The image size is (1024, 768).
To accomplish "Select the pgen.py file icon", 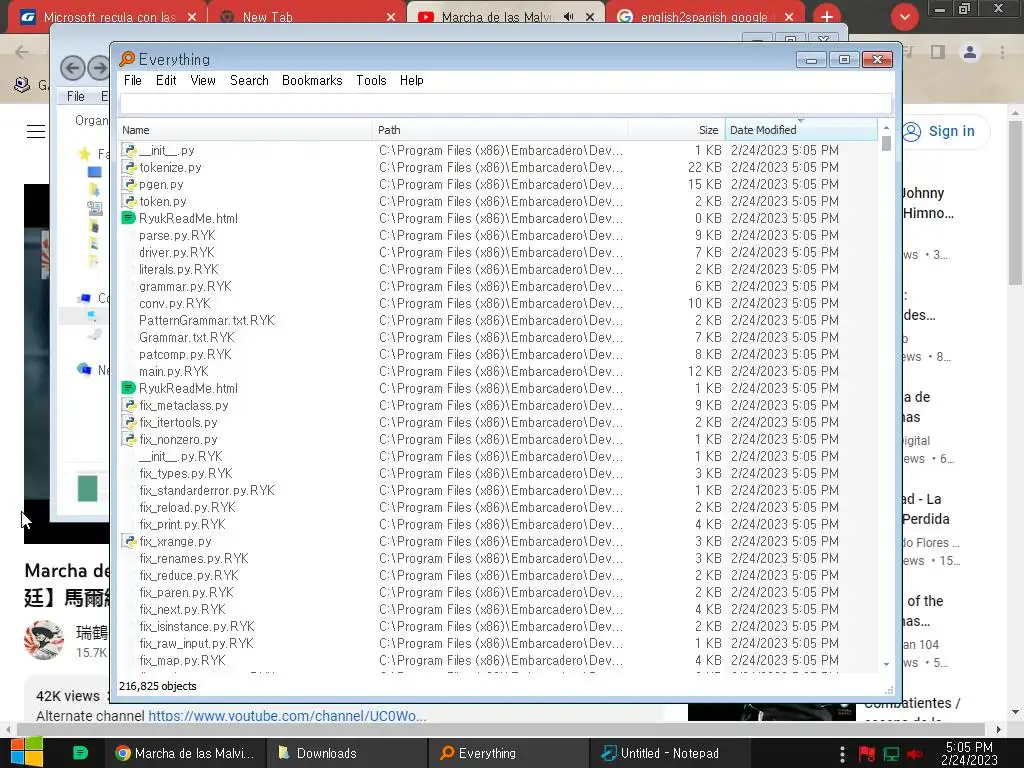I will [129, 184].
